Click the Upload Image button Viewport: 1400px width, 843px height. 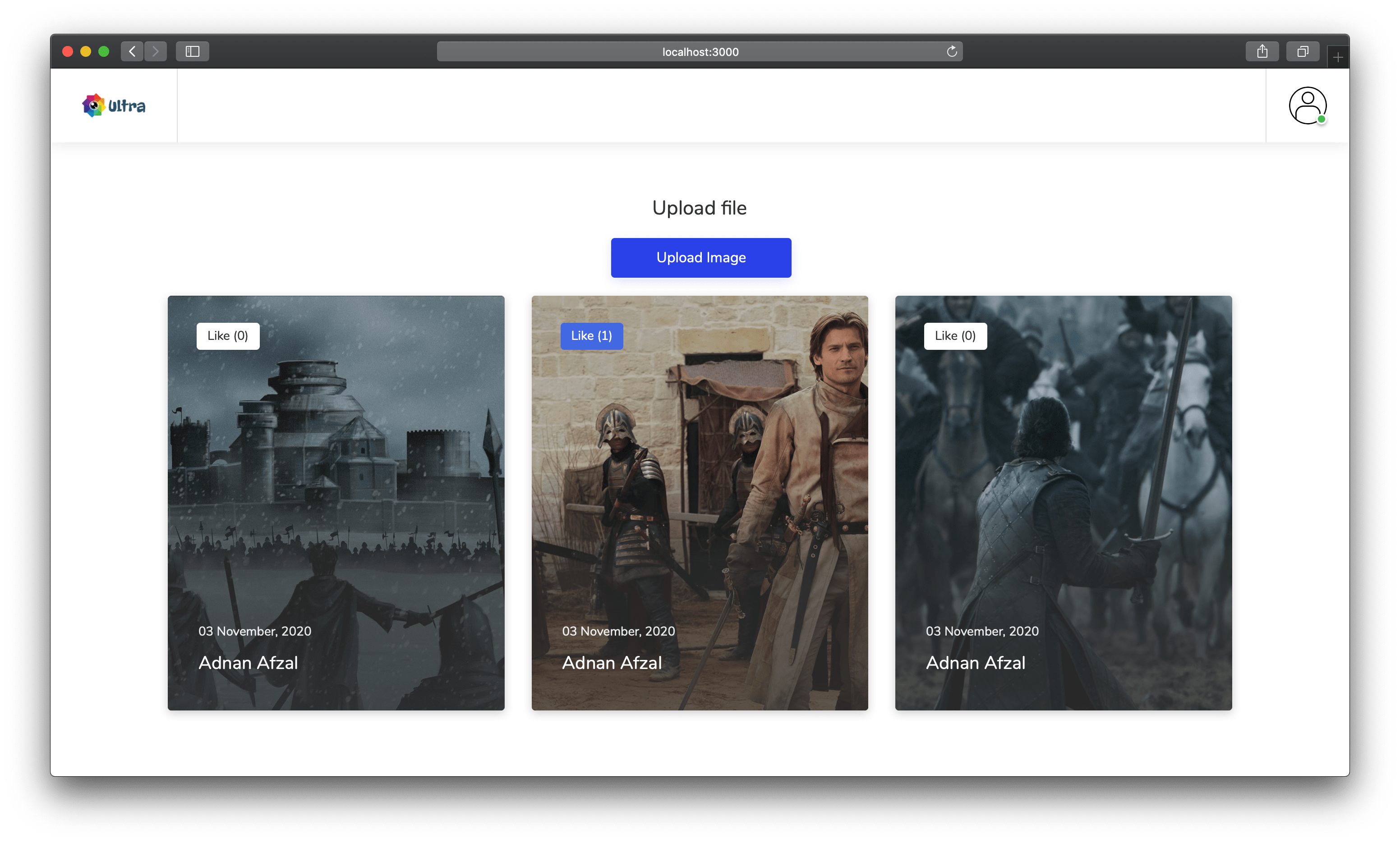700,257
